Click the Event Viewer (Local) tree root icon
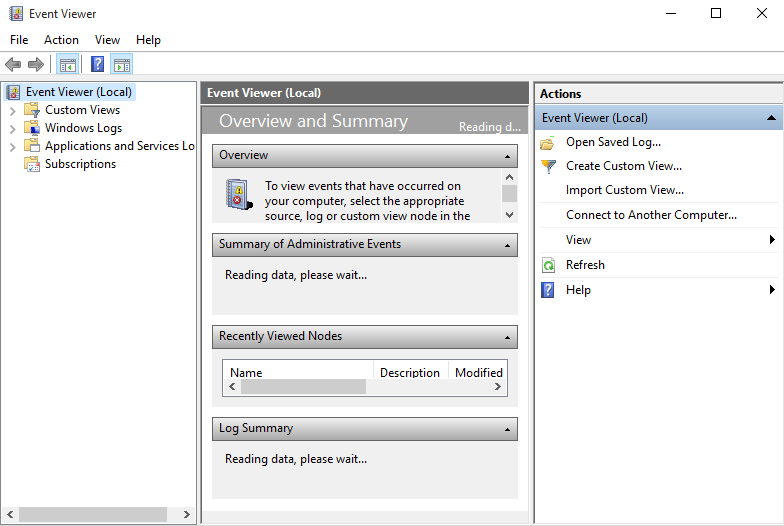 (14, 92)
